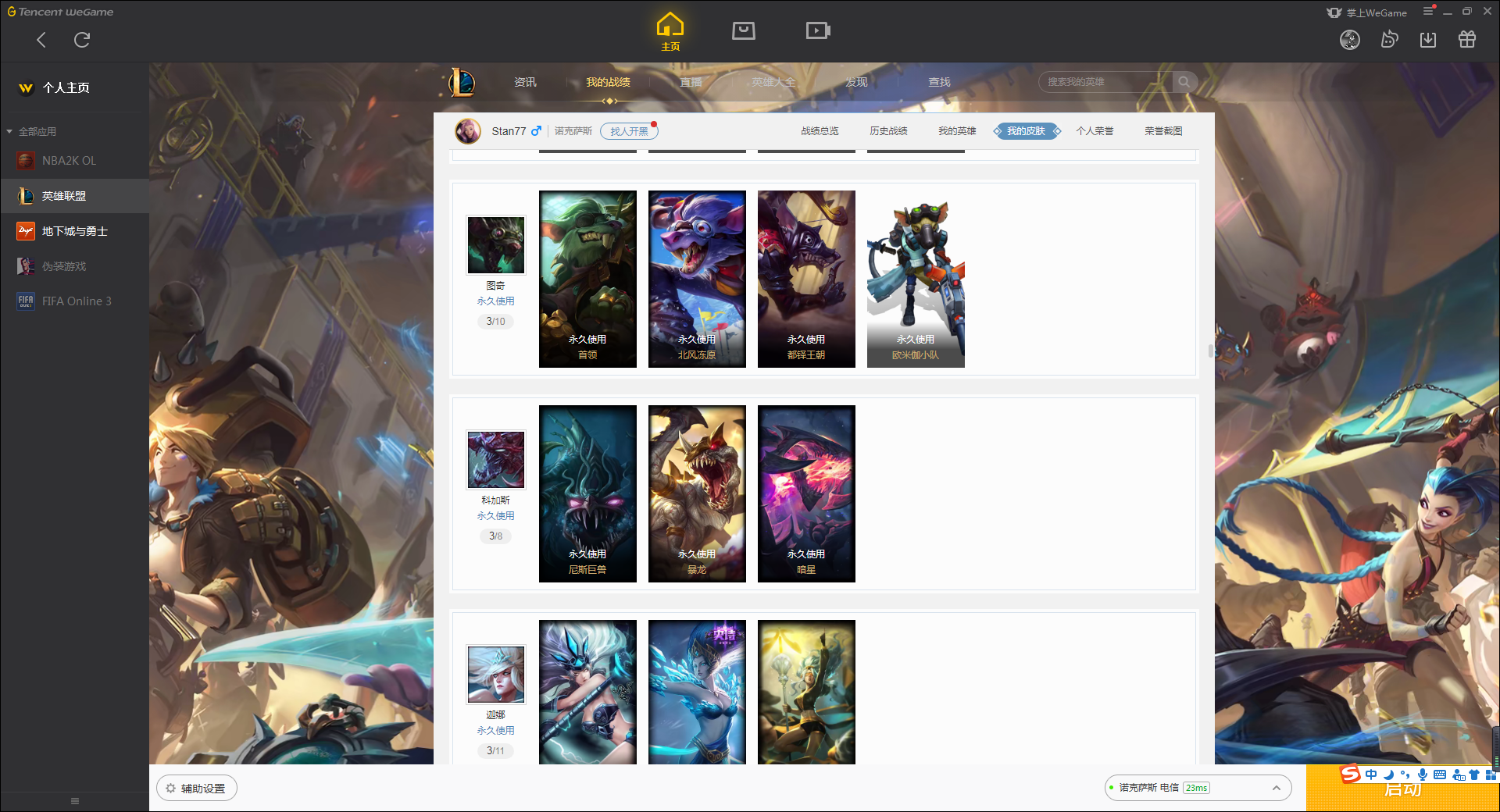
Task: View the 迦娜 skin card marked 史诗
Action: [x=697, y=692]
